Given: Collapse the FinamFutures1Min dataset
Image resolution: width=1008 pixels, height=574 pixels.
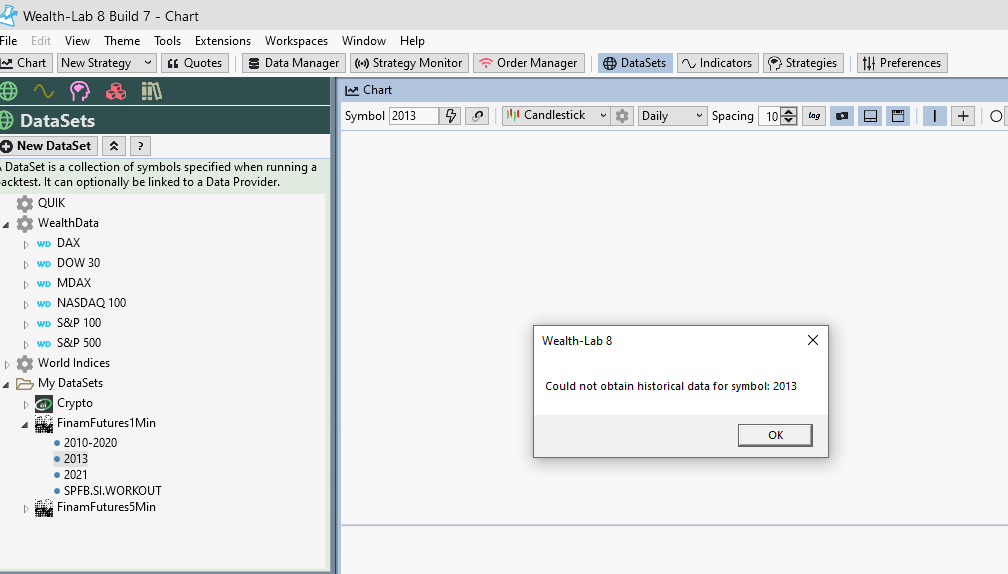Looking at the screenshot, I should pyautogui.click(x=25, y=424).
